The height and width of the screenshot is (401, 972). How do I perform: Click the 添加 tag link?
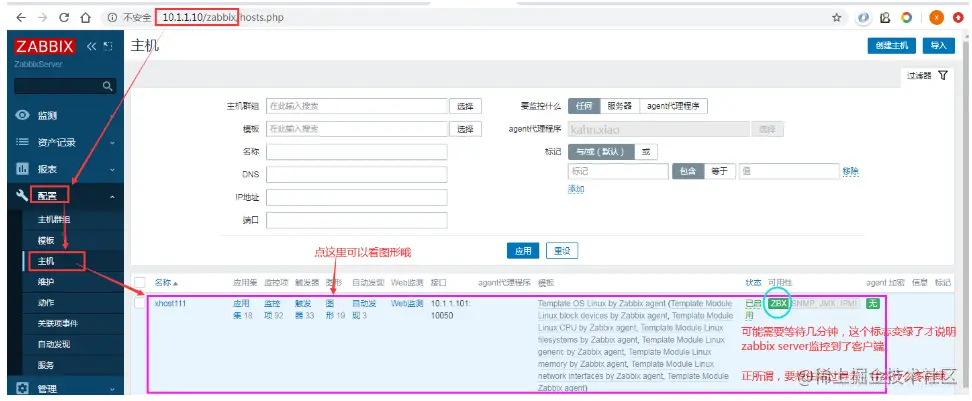click(576, 189)
